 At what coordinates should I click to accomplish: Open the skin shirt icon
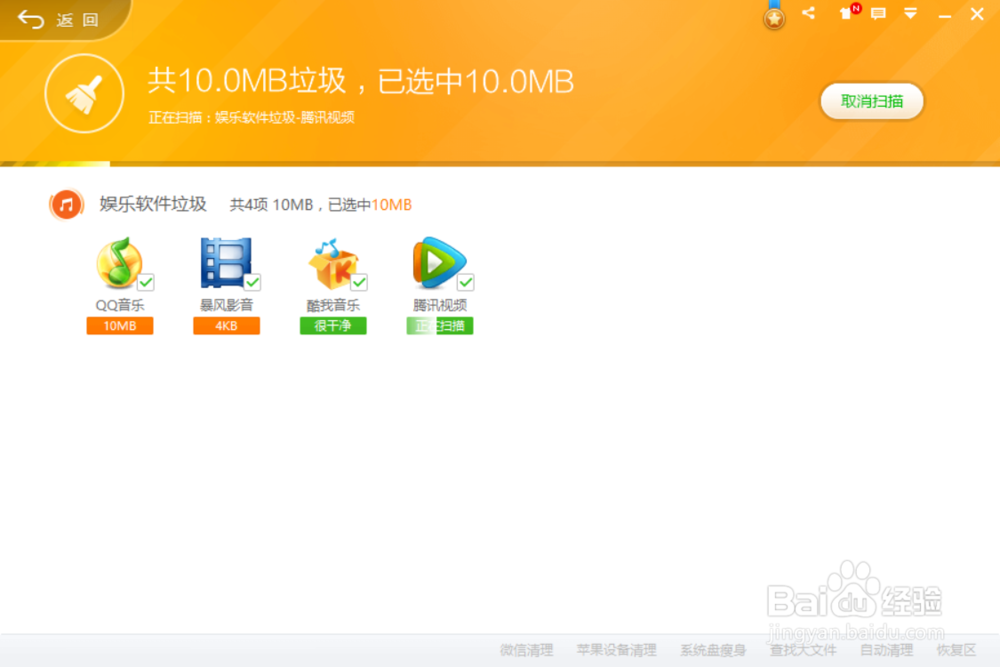click(848, 12)
